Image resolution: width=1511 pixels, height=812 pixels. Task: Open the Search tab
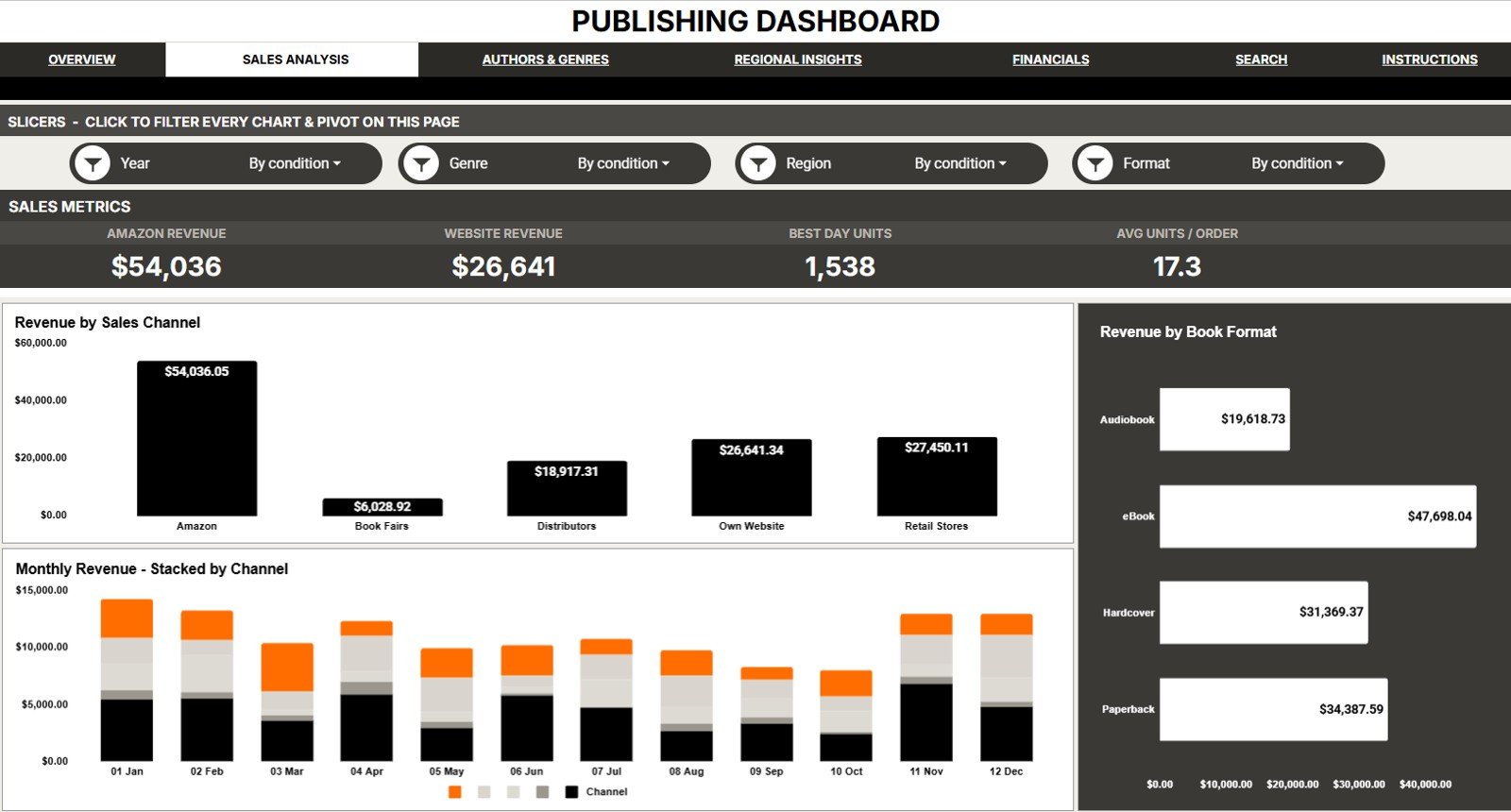[1262, 59]
